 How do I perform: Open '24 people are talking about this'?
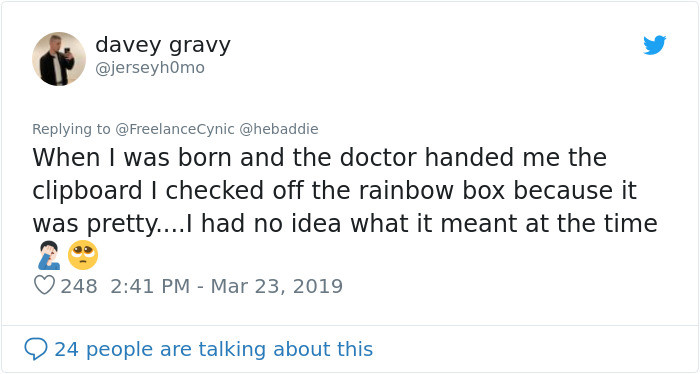pos(213,349)
